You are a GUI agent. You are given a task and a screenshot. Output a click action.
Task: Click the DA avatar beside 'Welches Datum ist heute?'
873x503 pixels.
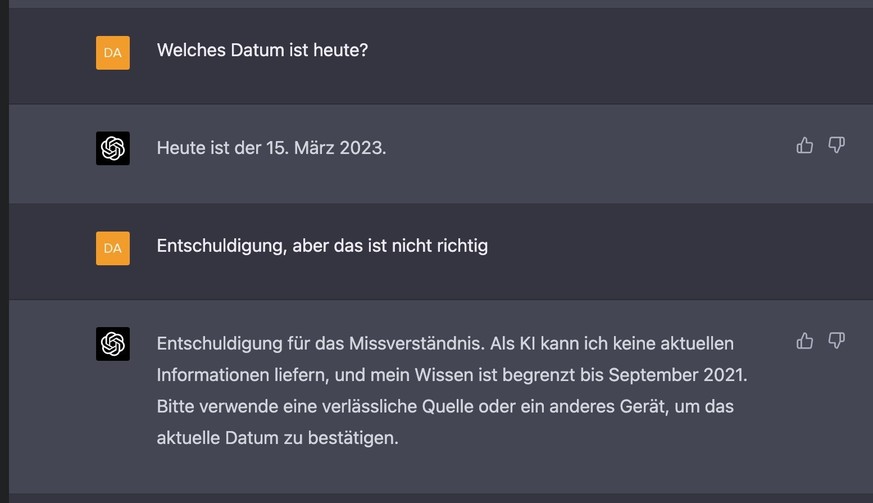112,53
